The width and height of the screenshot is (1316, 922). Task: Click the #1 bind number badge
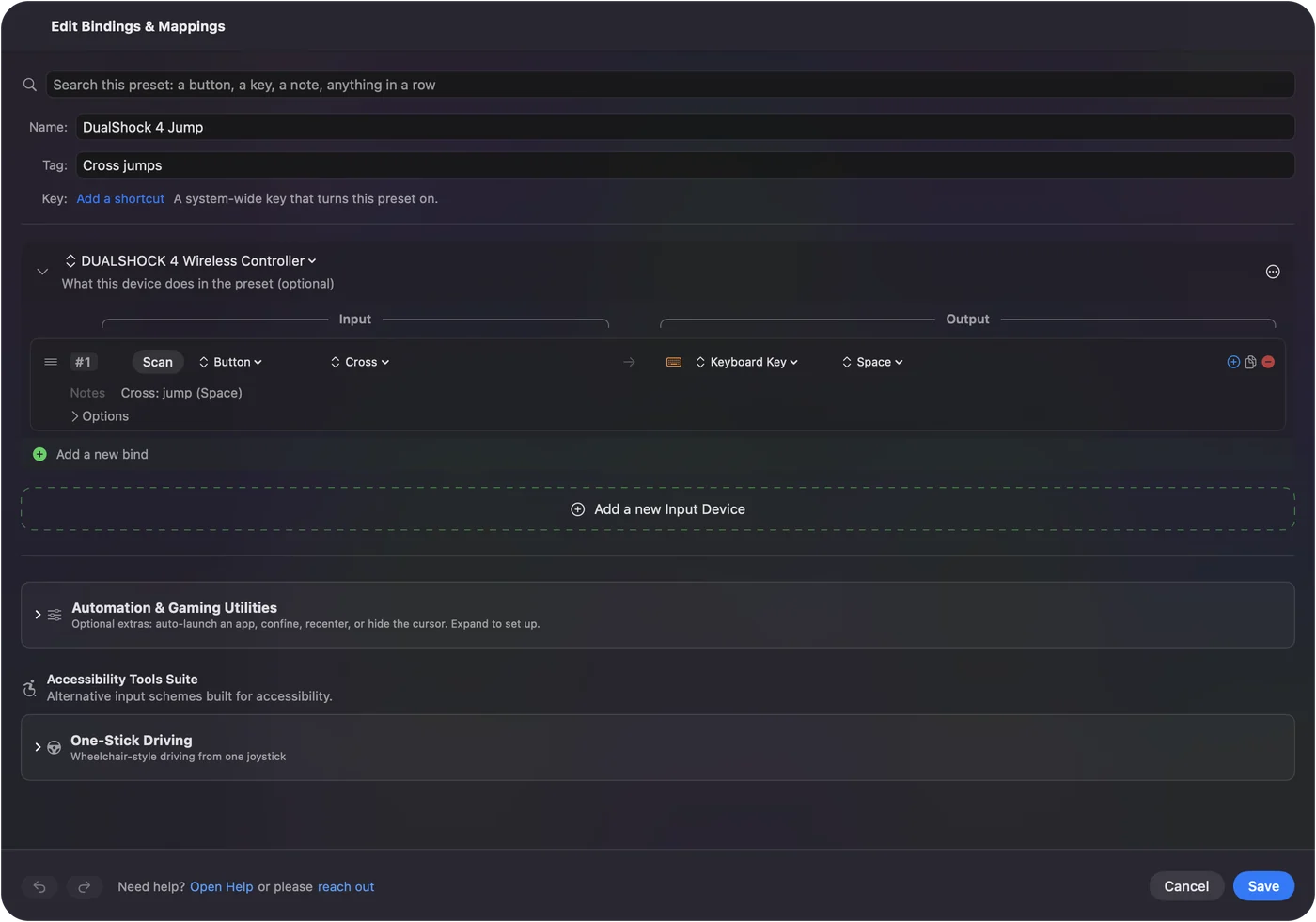[84, 362]
